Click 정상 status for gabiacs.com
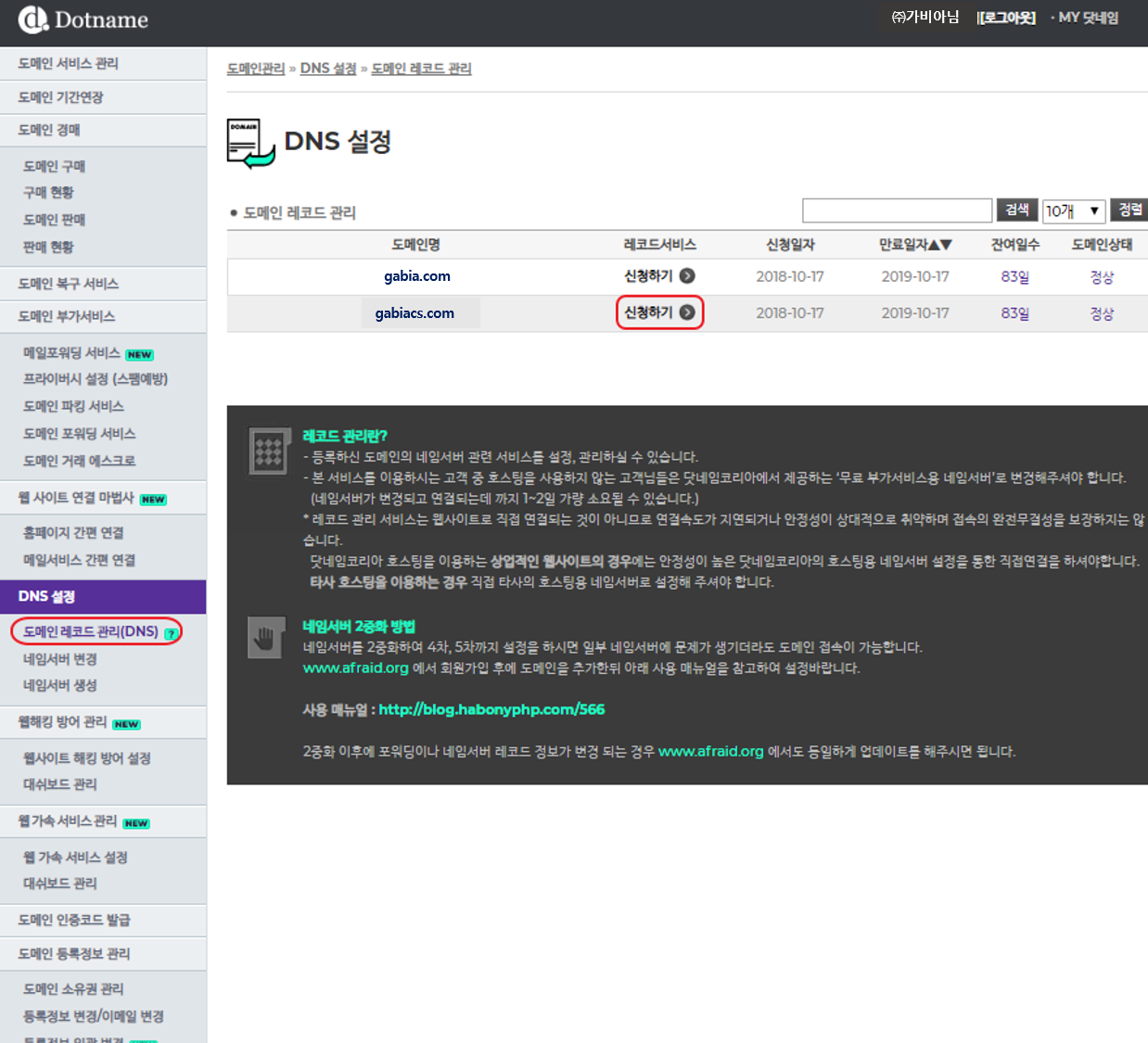The height and width of the screenshot is (1043, 1148). coord(1102,314)
